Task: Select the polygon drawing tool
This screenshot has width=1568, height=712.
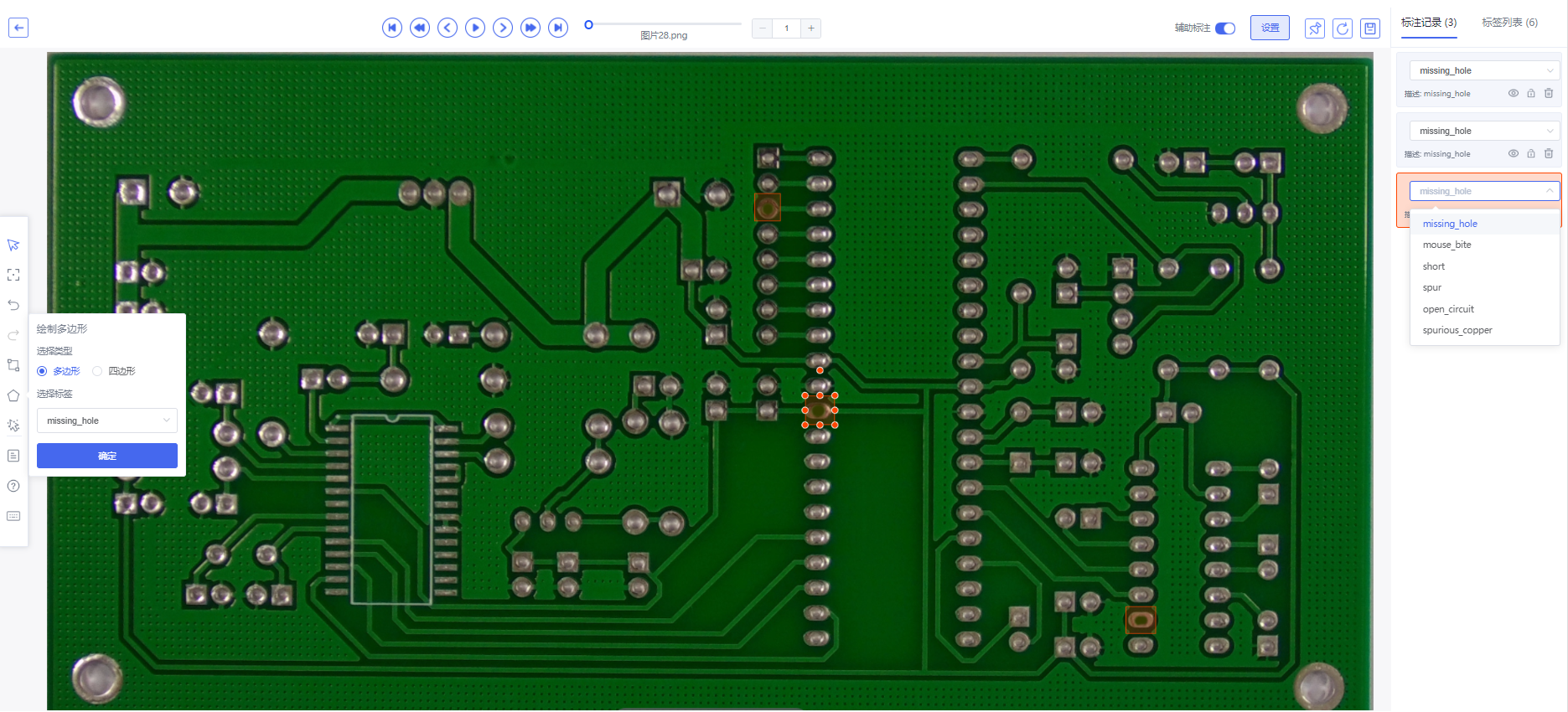Action: pos(13,396)
